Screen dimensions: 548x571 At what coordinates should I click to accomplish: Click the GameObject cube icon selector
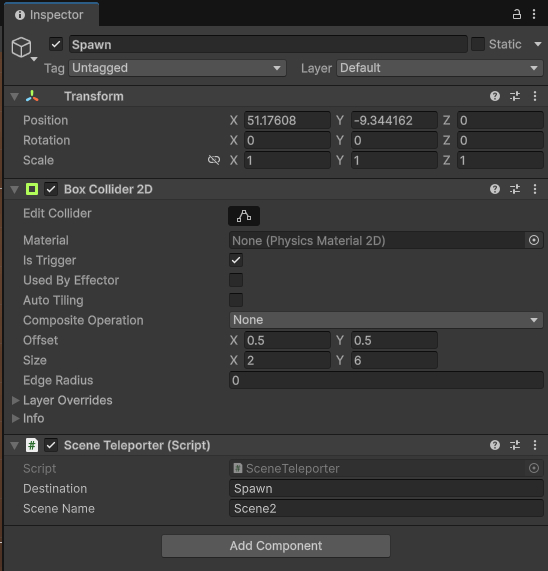[24, 48]
